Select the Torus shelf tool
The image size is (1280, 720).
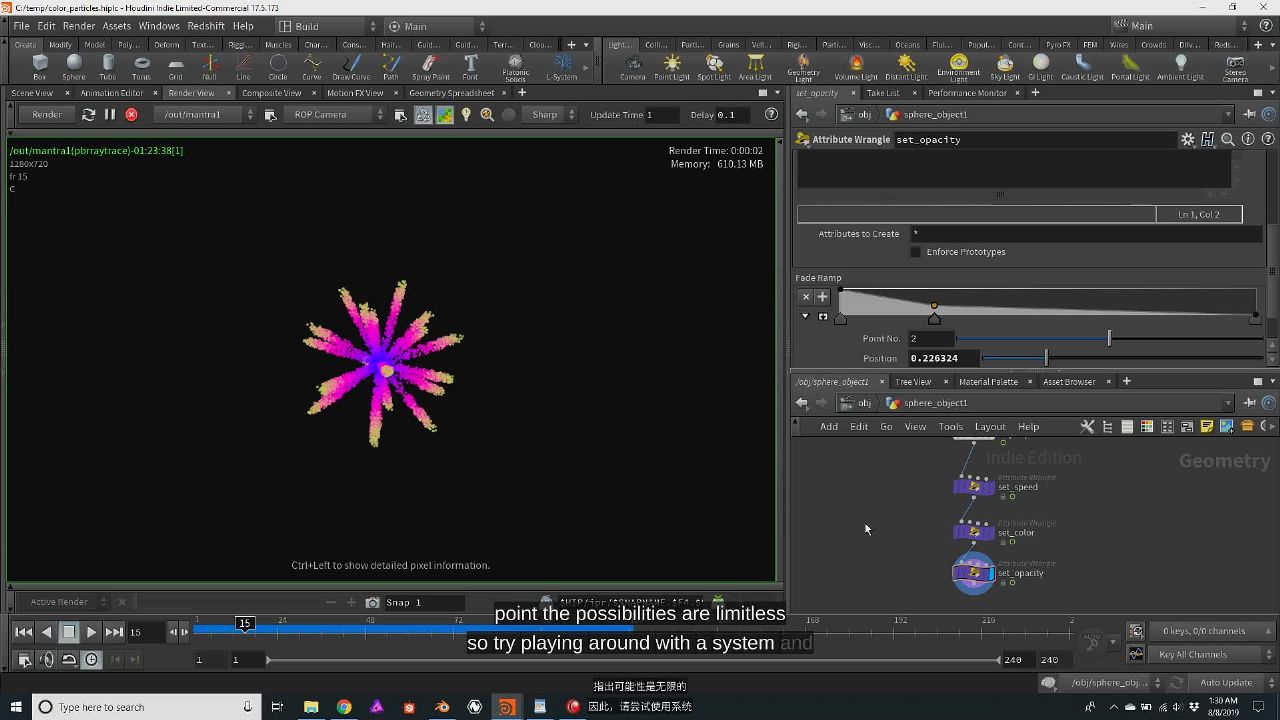pos(141,67)
